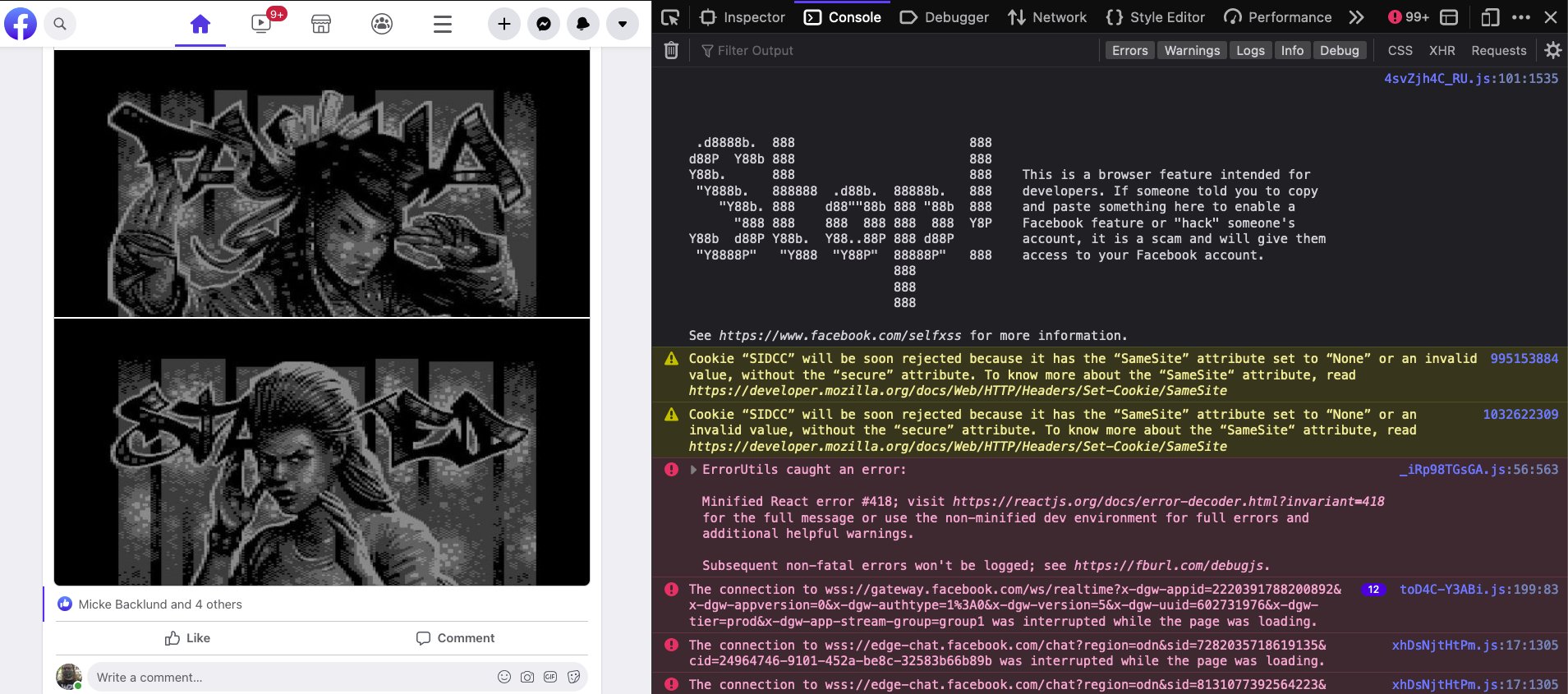1568x694 pixels.
Task: Open source link toD4C-Y3ABi.js:199:83
Action: click(1478, 590)
